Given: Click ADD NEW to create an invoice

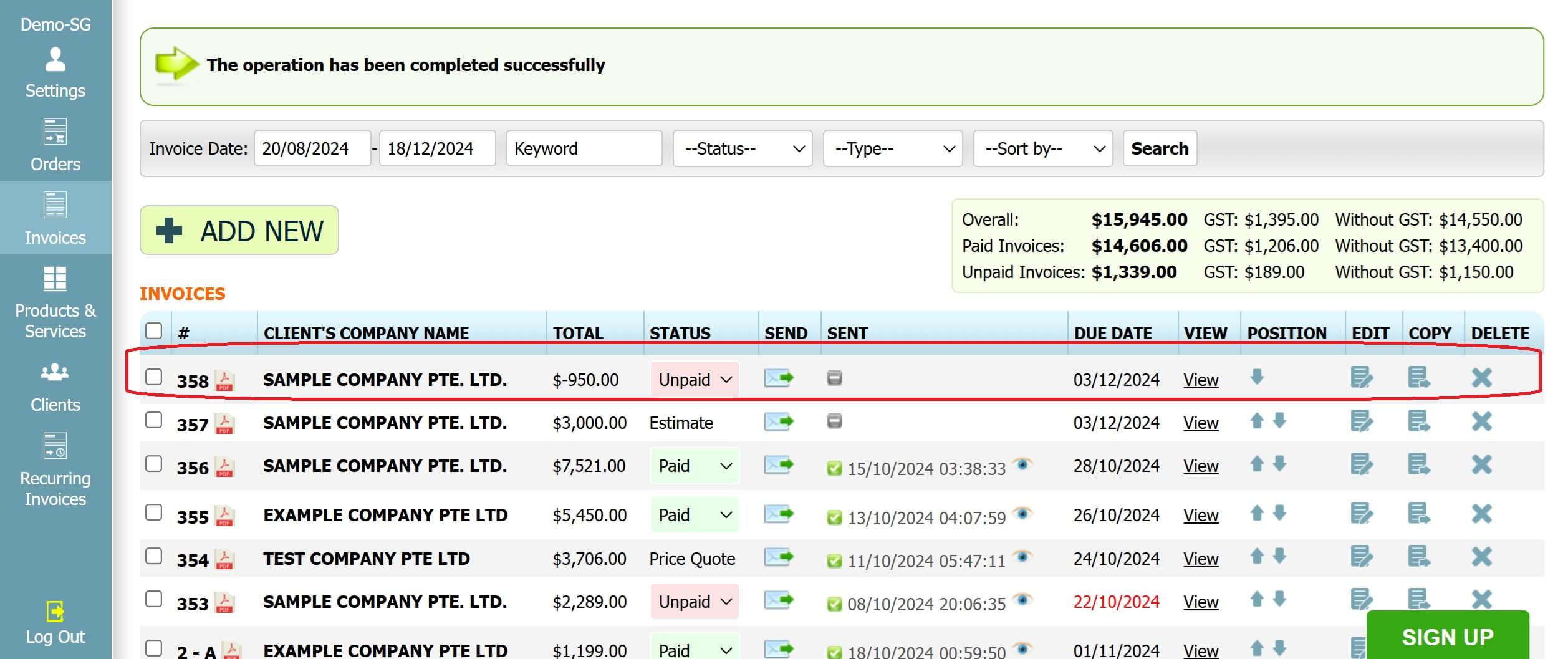Looking at the screenshot, I should pyautogui.click(x=239, y=231).
